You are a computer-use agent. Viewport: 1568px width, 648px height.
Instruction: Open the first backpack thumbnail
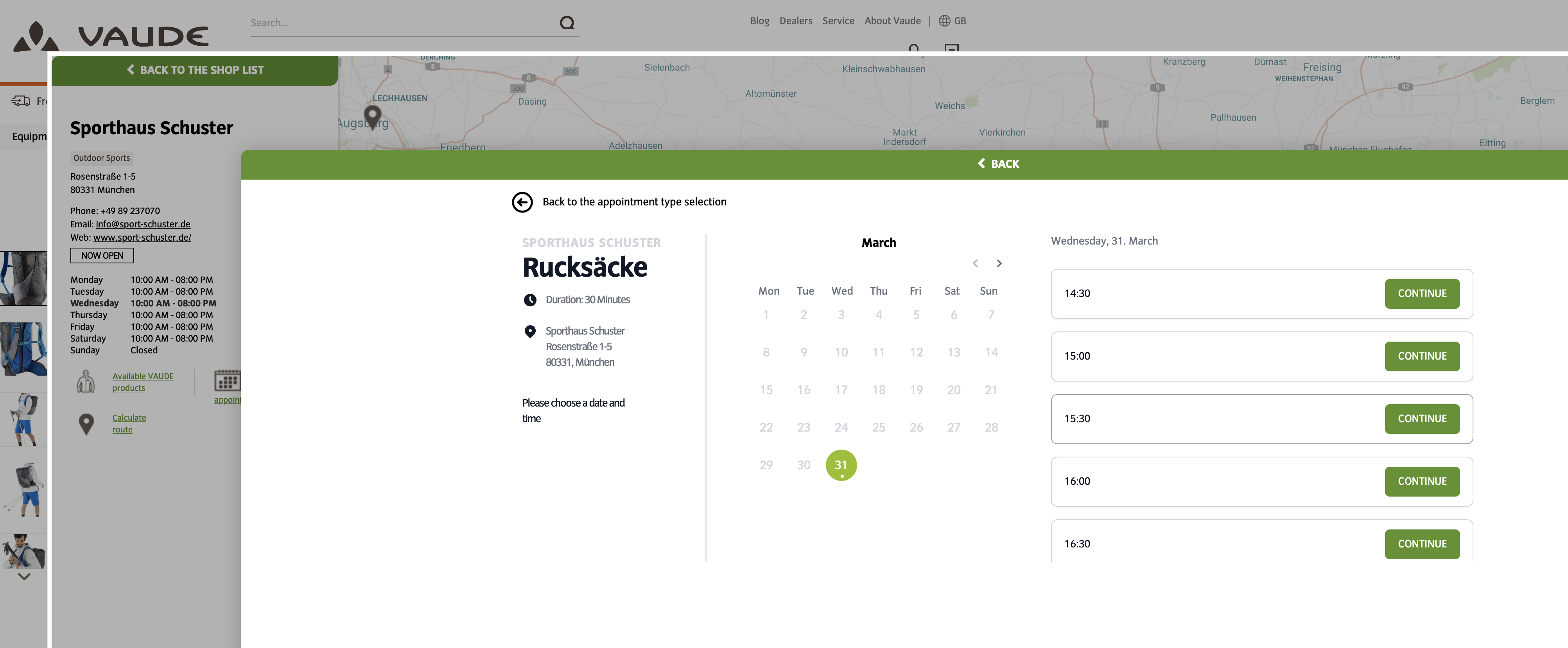pos(23,278)
